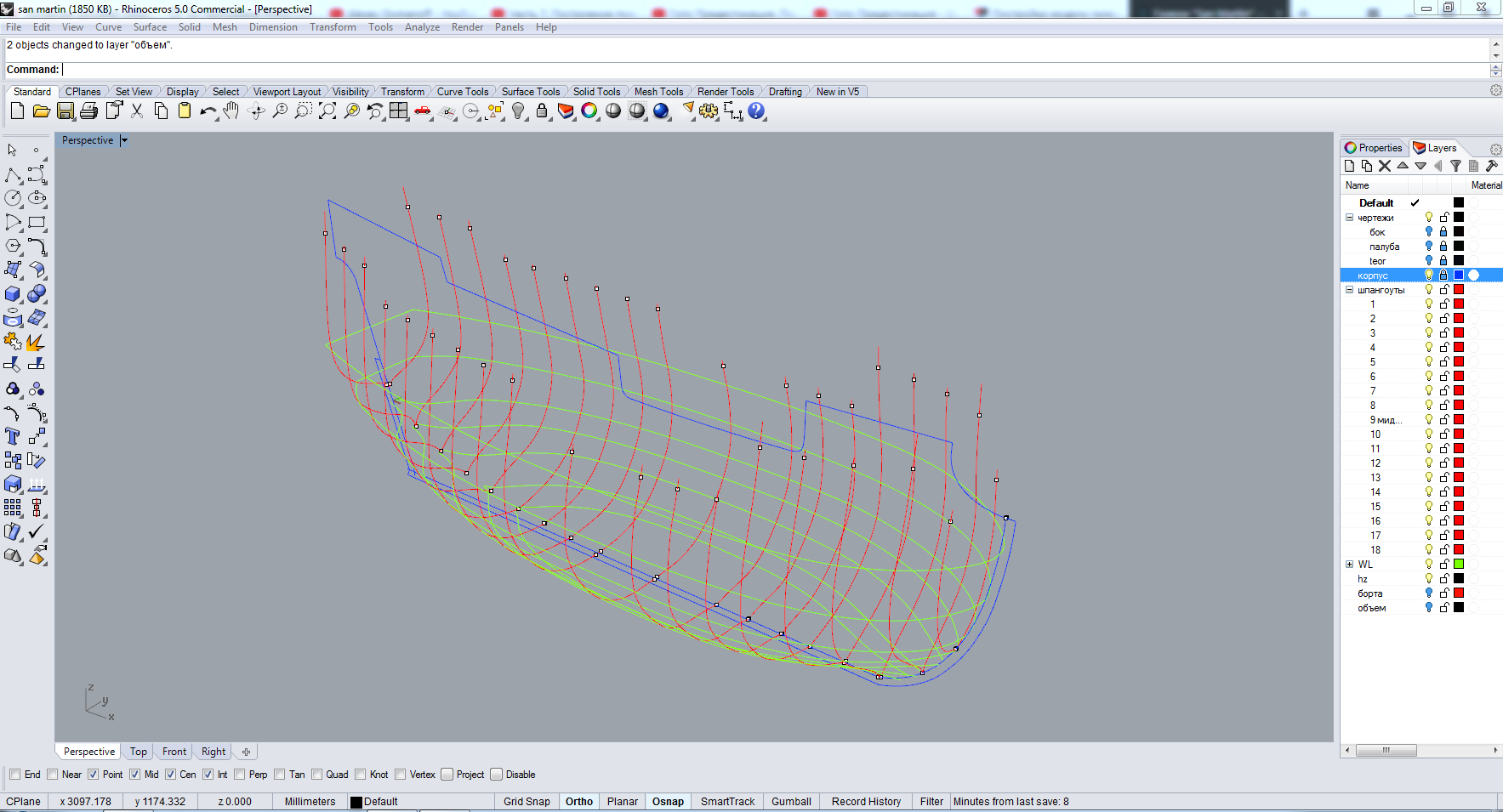
Task: Click the Save file icon in toolbar
Action: click(65, 111)
